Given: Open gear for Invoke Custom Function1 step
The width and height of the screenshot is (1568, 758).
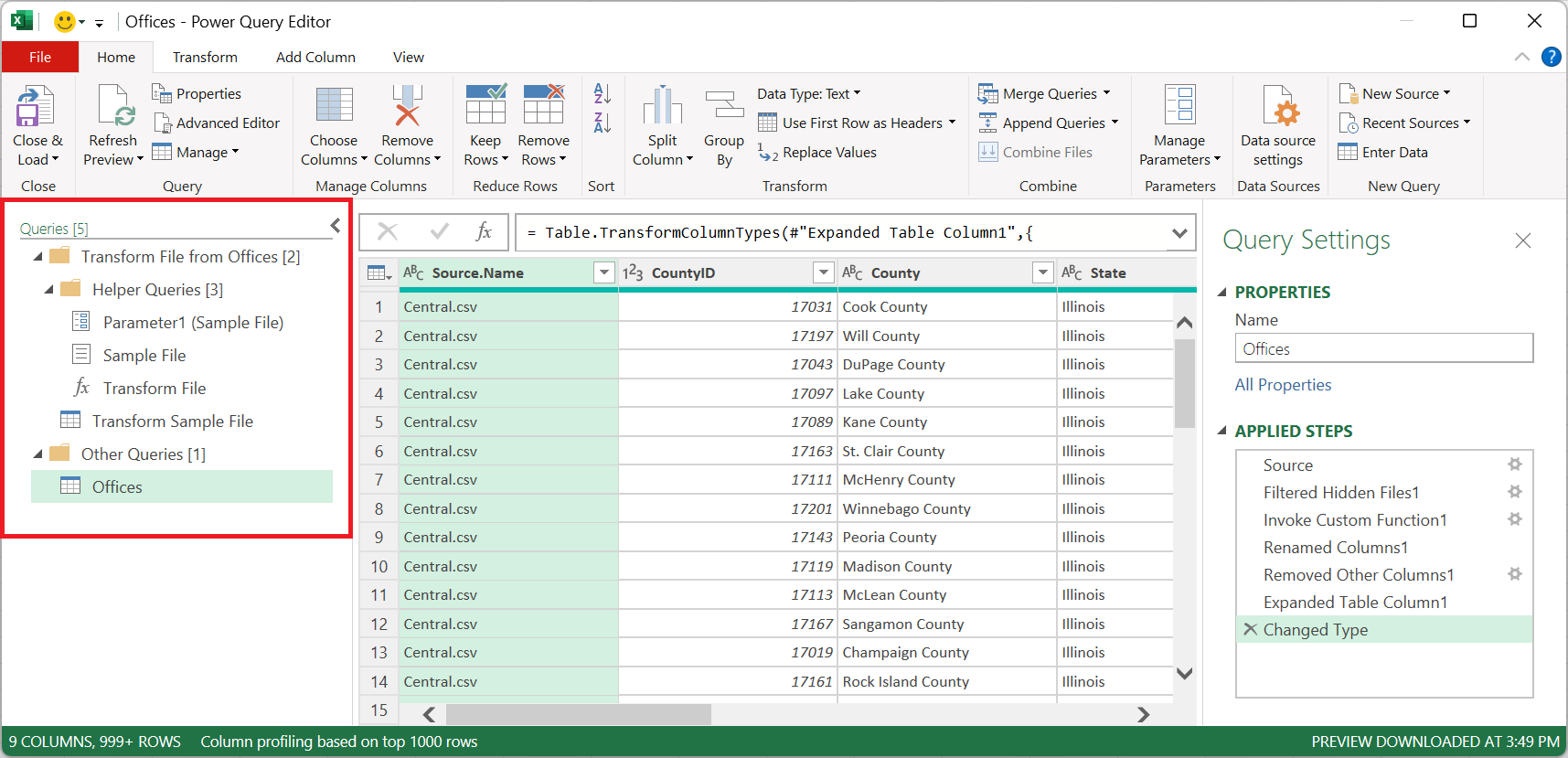Looking at the screenshot, I should 1515,519.
